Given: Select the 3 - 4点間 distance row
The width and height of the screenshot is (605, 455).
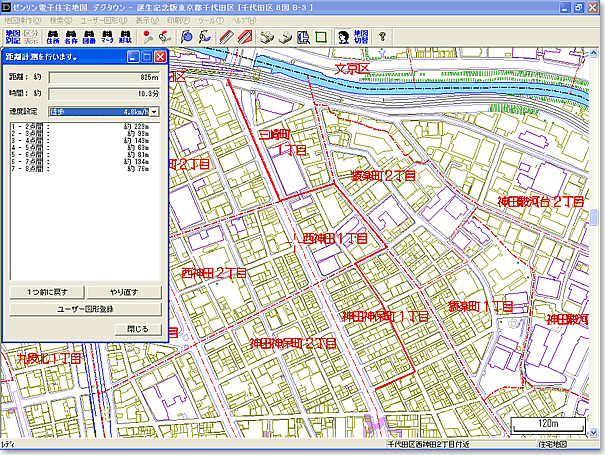Looking at the screenshot, I should click(80, 140).
